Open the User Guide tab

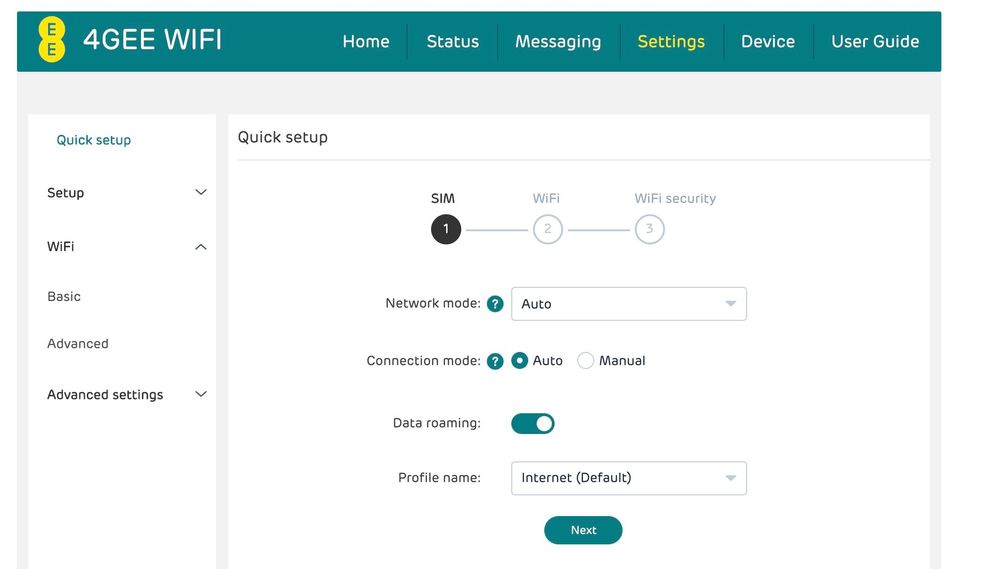(x=875, y=42)
